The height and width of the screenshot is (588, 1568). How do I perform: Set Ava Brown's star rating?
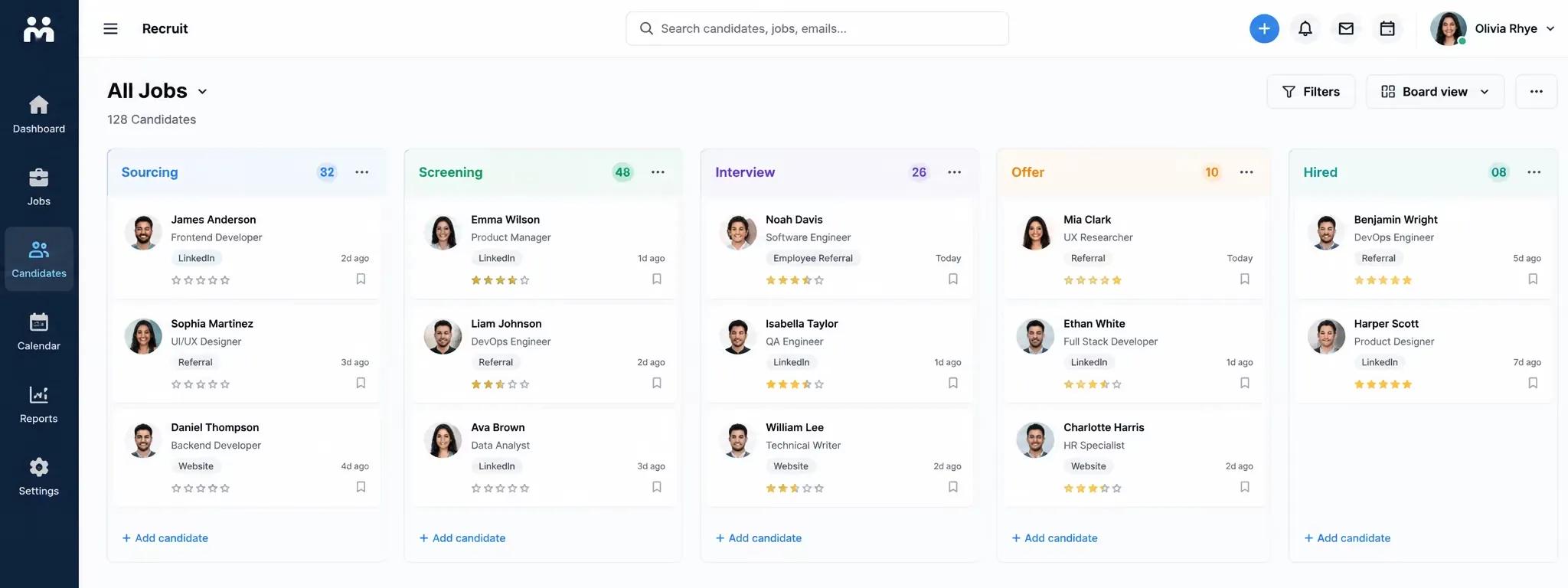tap(501, 488)
